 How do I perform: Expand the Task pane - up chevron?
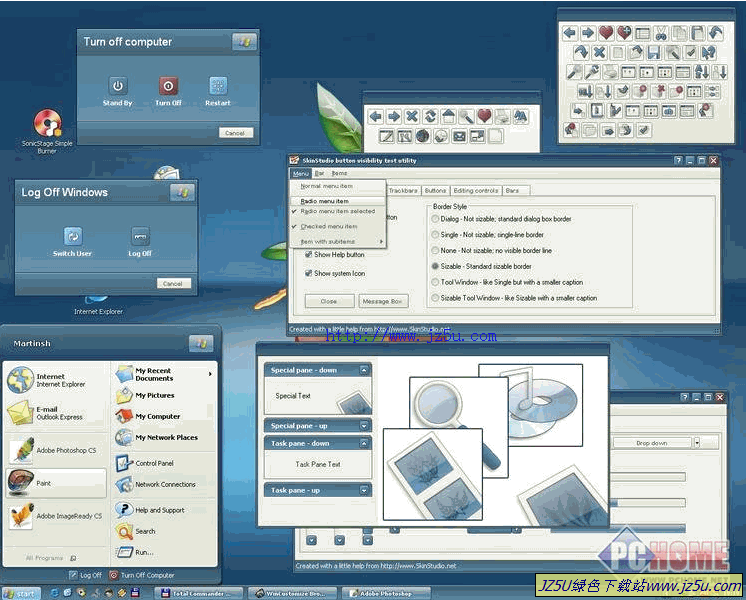click(364, 490)
